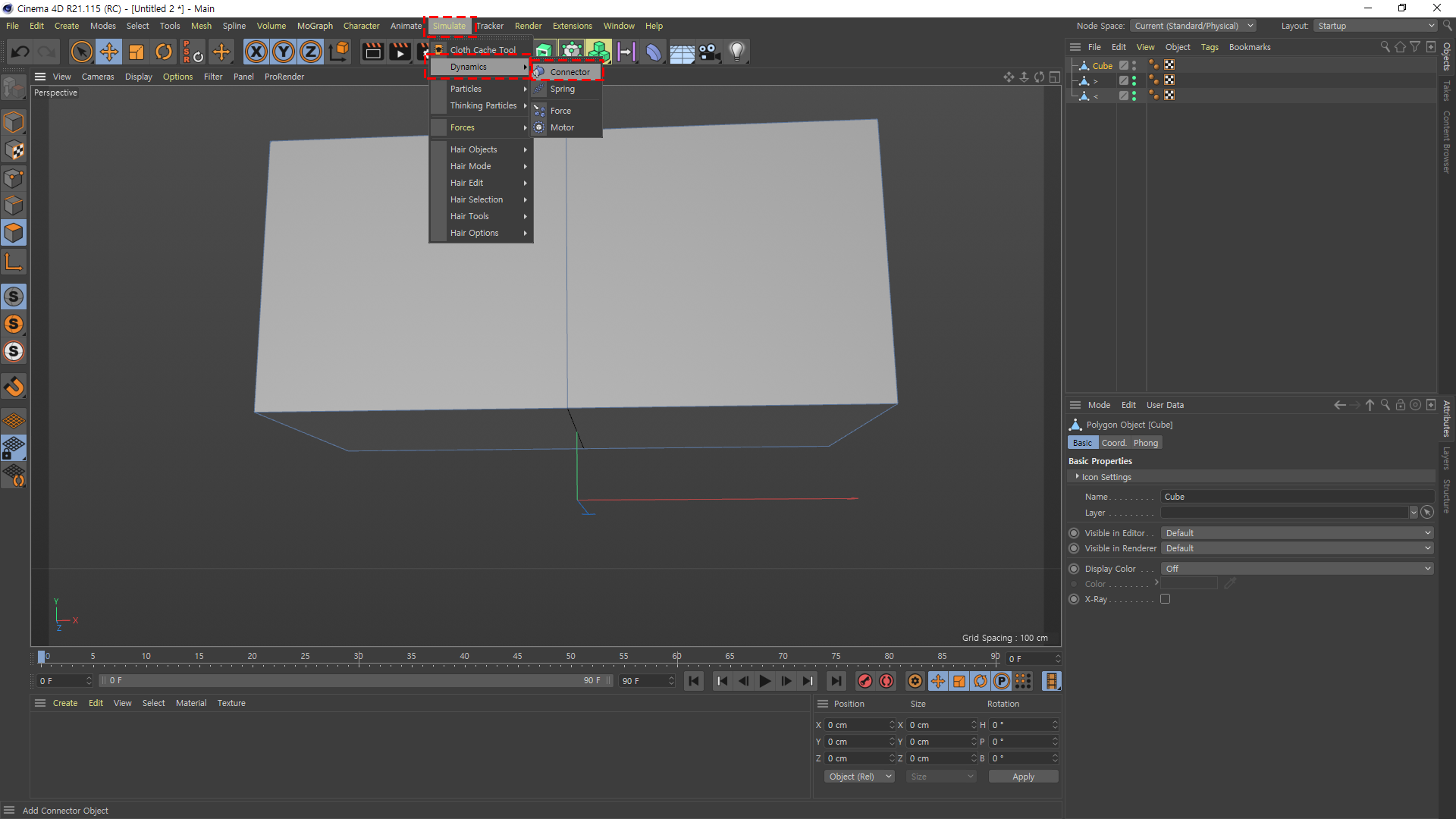The image size is (1456, 819).
Task: Select the Scale tool
Action: [x=136, y=52]
